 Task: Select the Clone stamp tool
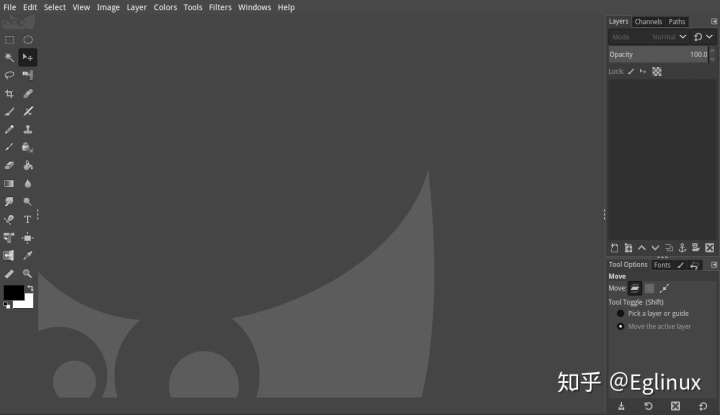click(x=28, y=129)
